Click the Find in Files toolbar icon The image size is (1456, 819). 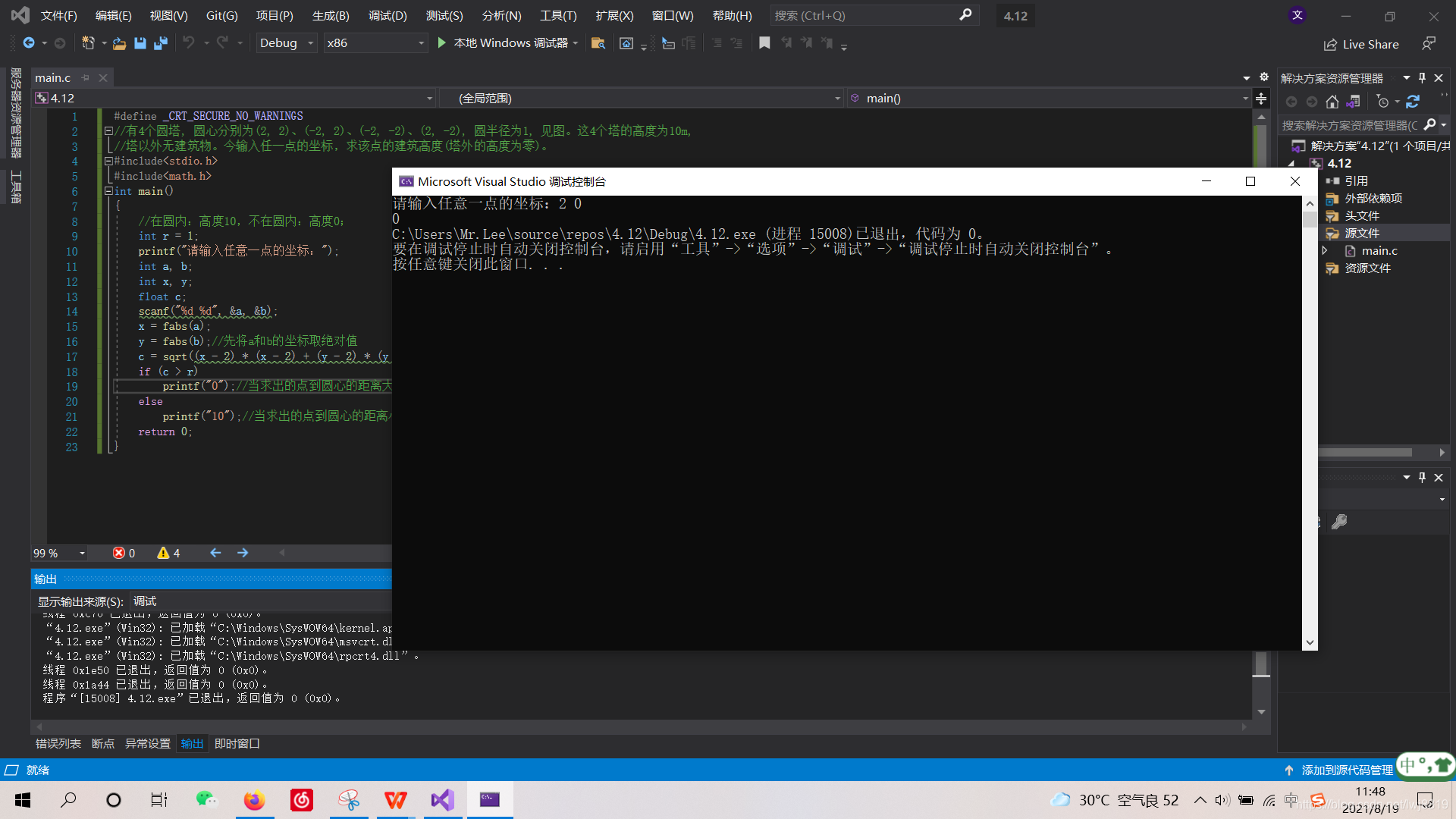click(598, 43)
